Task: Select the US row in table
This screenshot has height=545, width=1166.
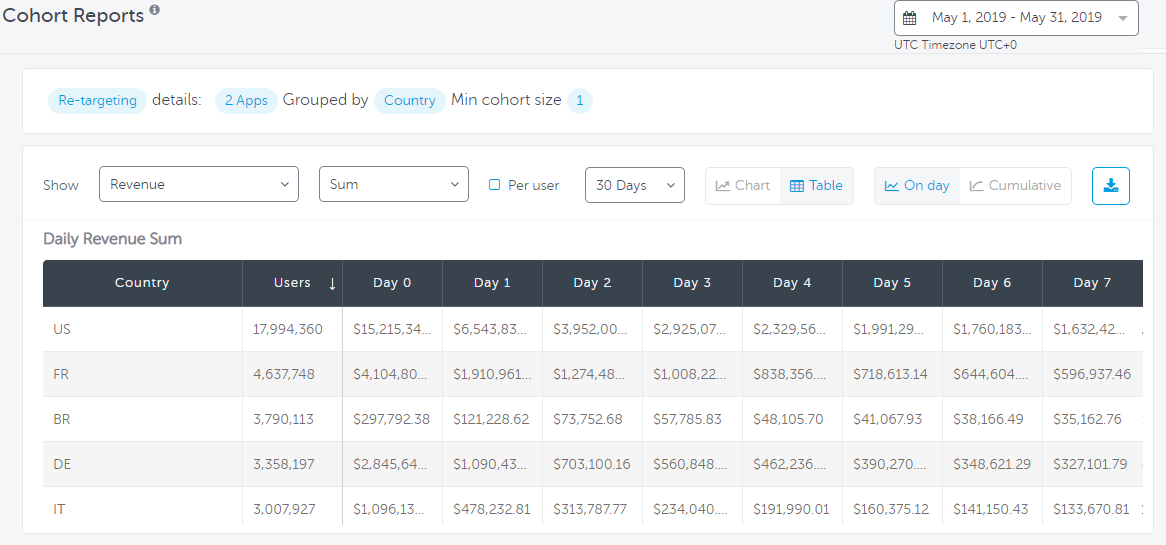Action: click(62, 329)
